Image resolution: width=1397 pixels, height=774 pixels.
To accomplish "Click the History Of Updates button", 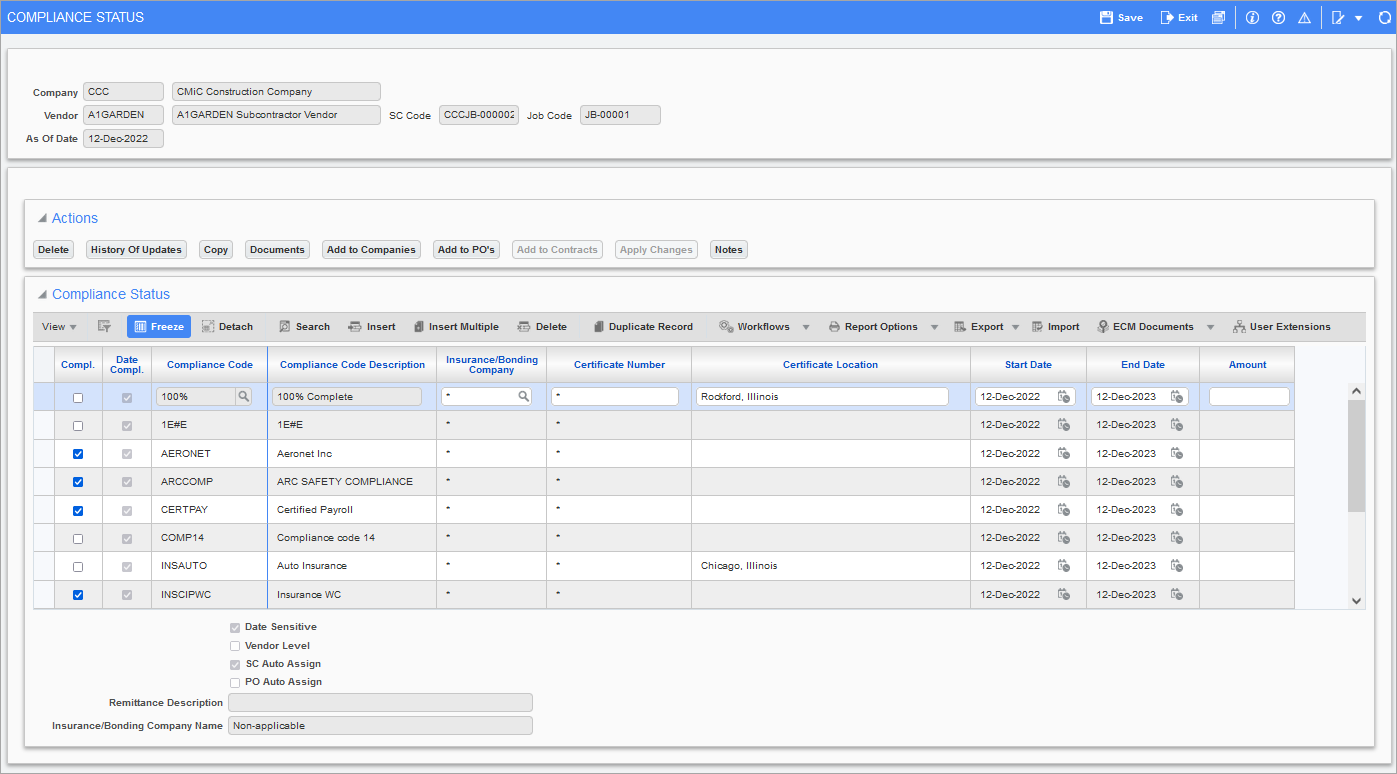I will tap(136, 249).
